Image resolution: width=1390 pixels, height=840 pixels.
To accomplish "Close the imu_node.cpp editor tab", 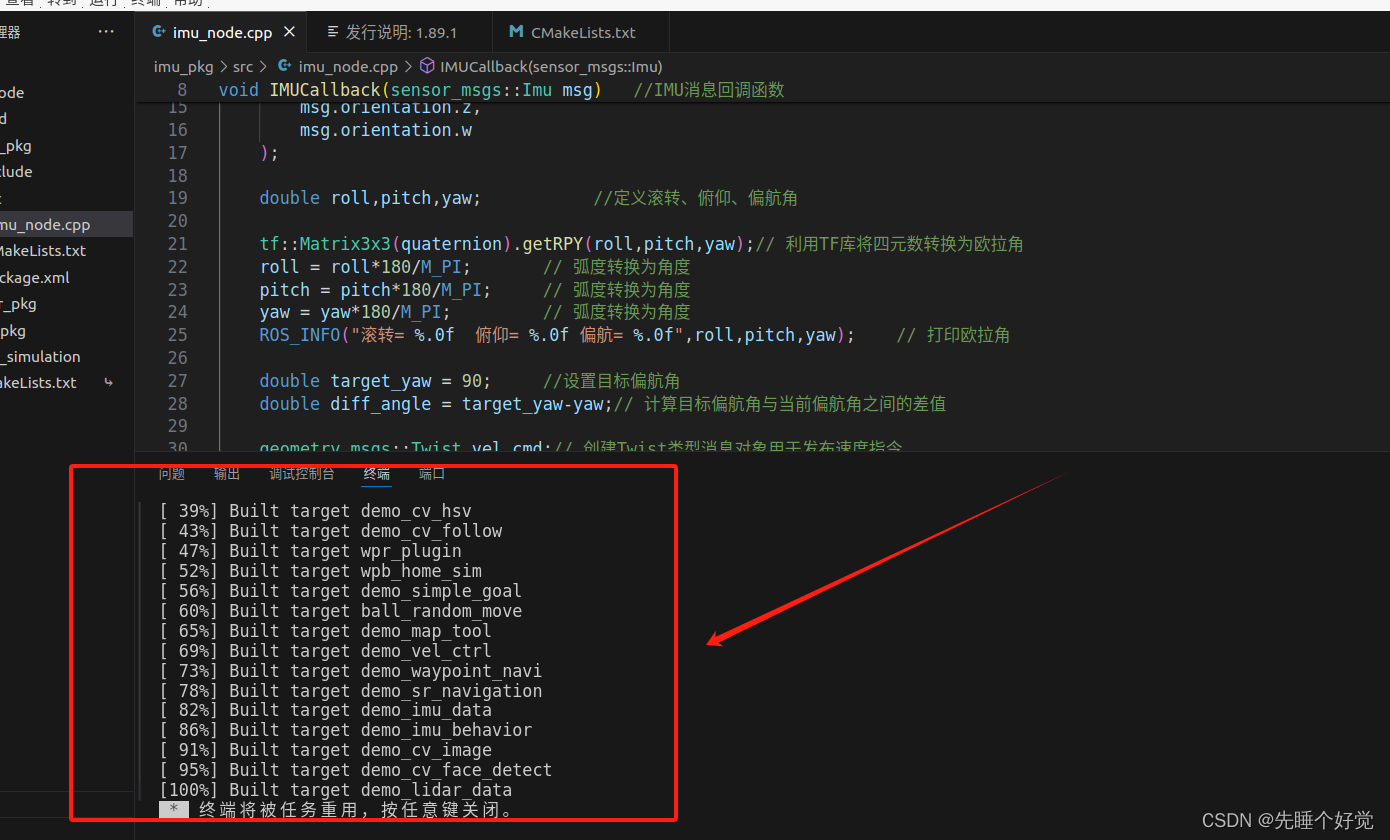I will coord(289,32).
